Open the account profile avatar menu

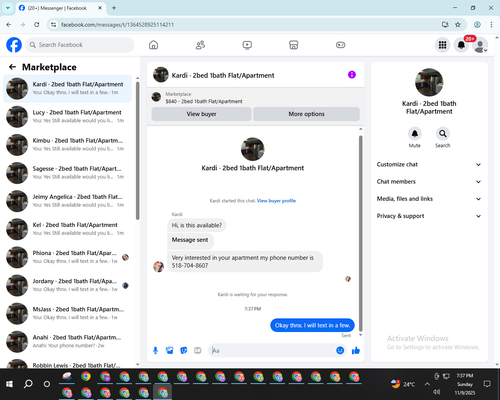tap(480, 45)
